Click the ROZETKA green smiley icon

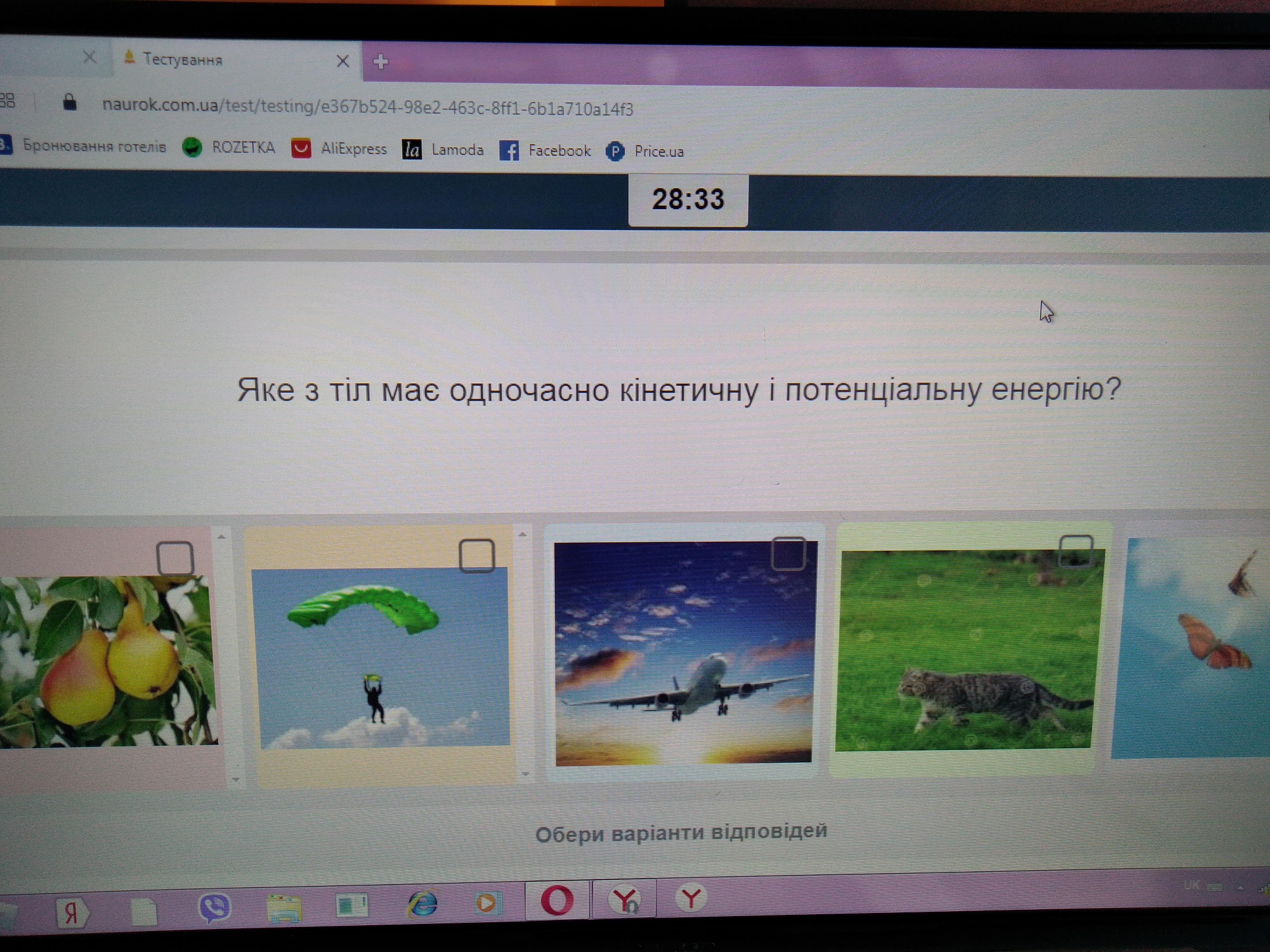pyautogui.click(x=192, y=147)
